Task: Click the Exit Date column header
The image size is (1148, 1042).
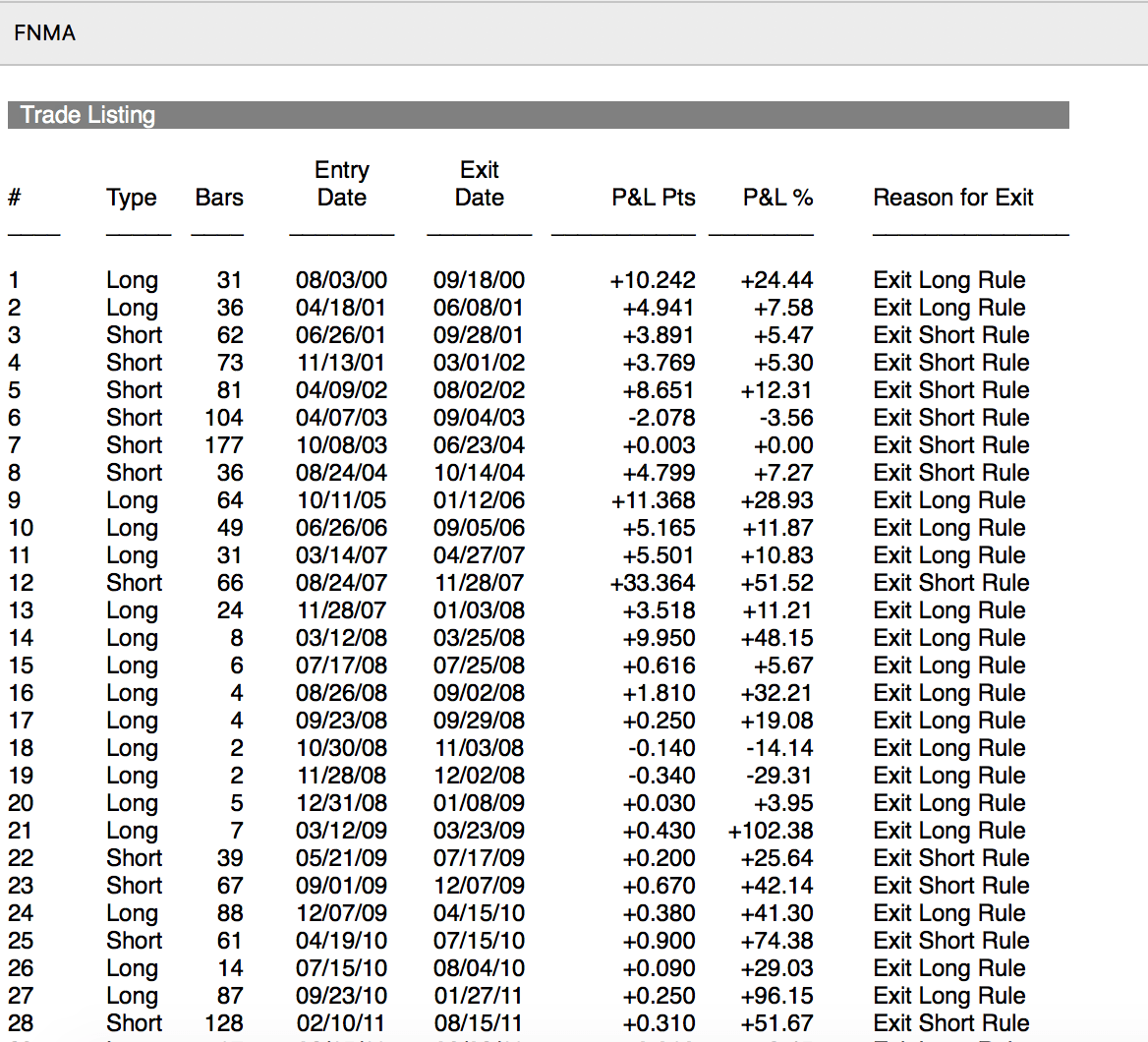Action: [480, 184]
